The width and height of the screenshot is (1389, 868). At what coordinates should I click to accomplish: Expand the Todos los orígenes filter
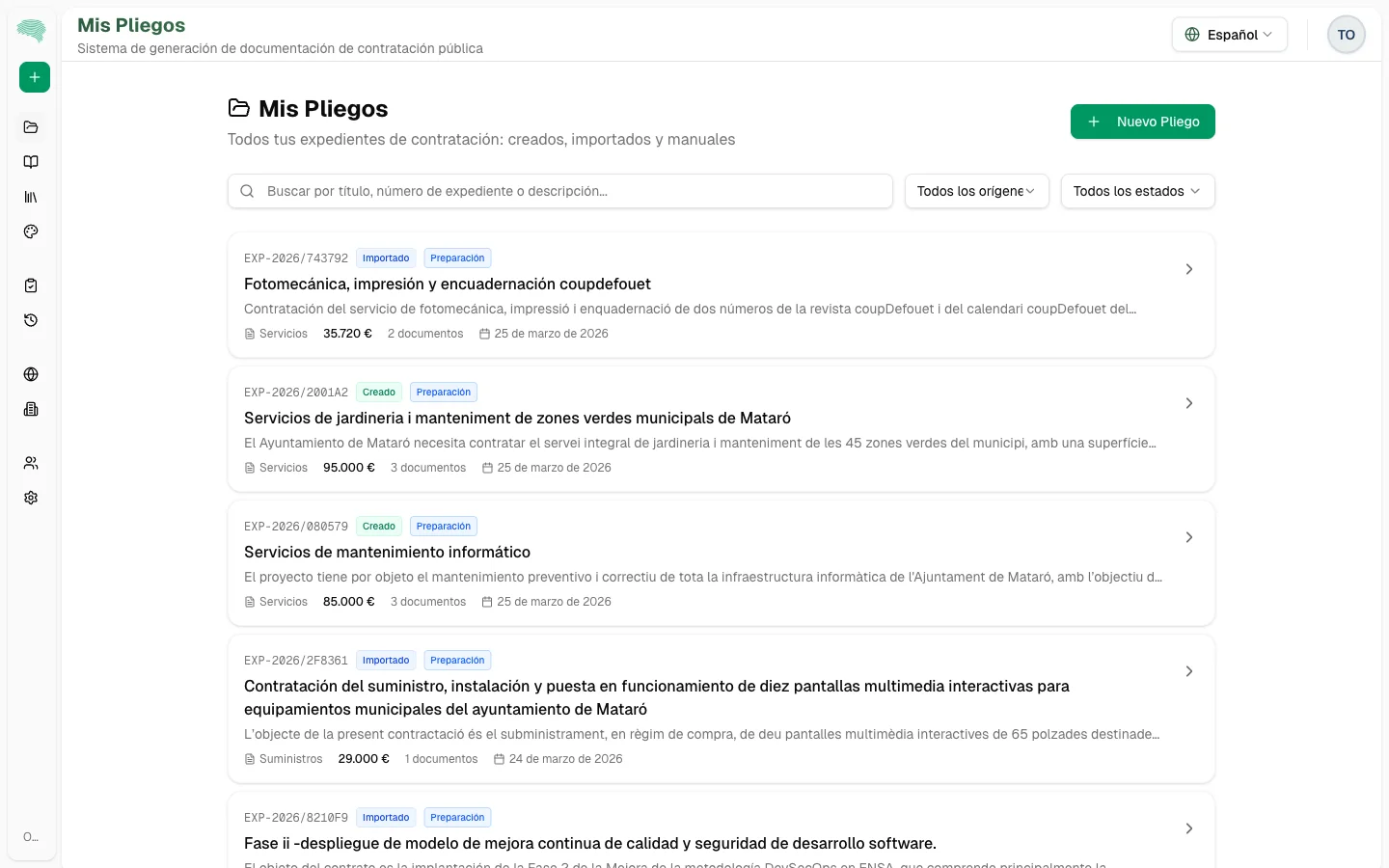click(976, 191)
